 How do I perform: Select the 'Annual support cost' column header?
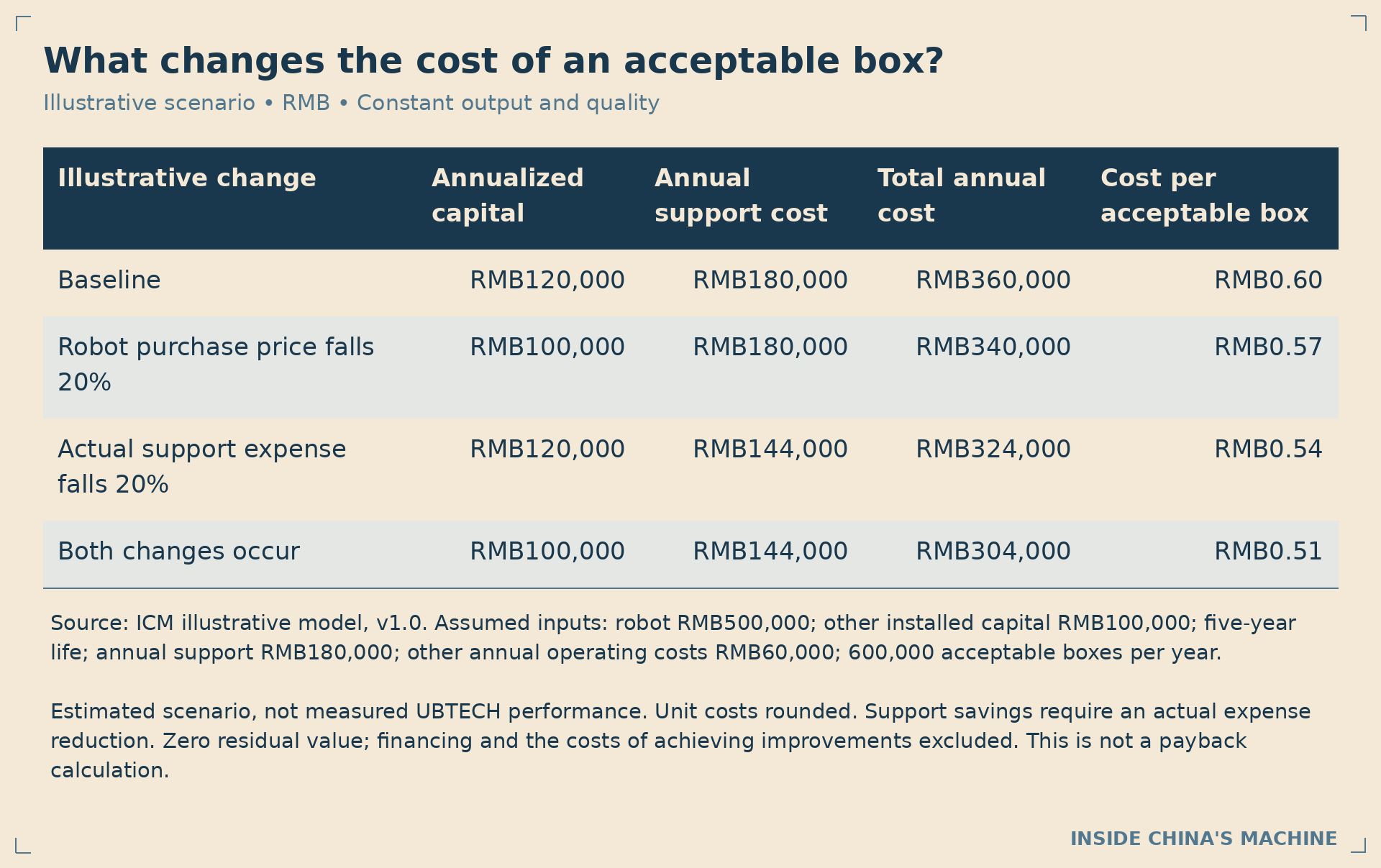[741, 196]
